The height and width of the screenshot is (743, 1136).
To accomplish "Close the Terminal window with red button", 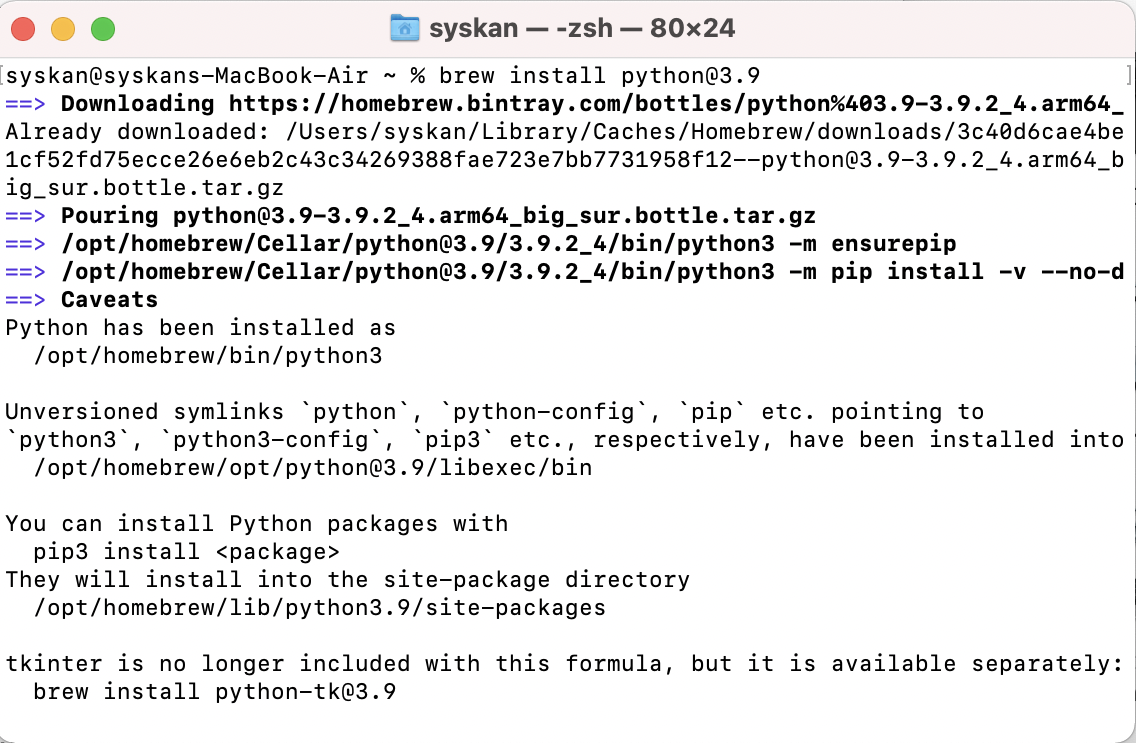I will tap(23, 29).
